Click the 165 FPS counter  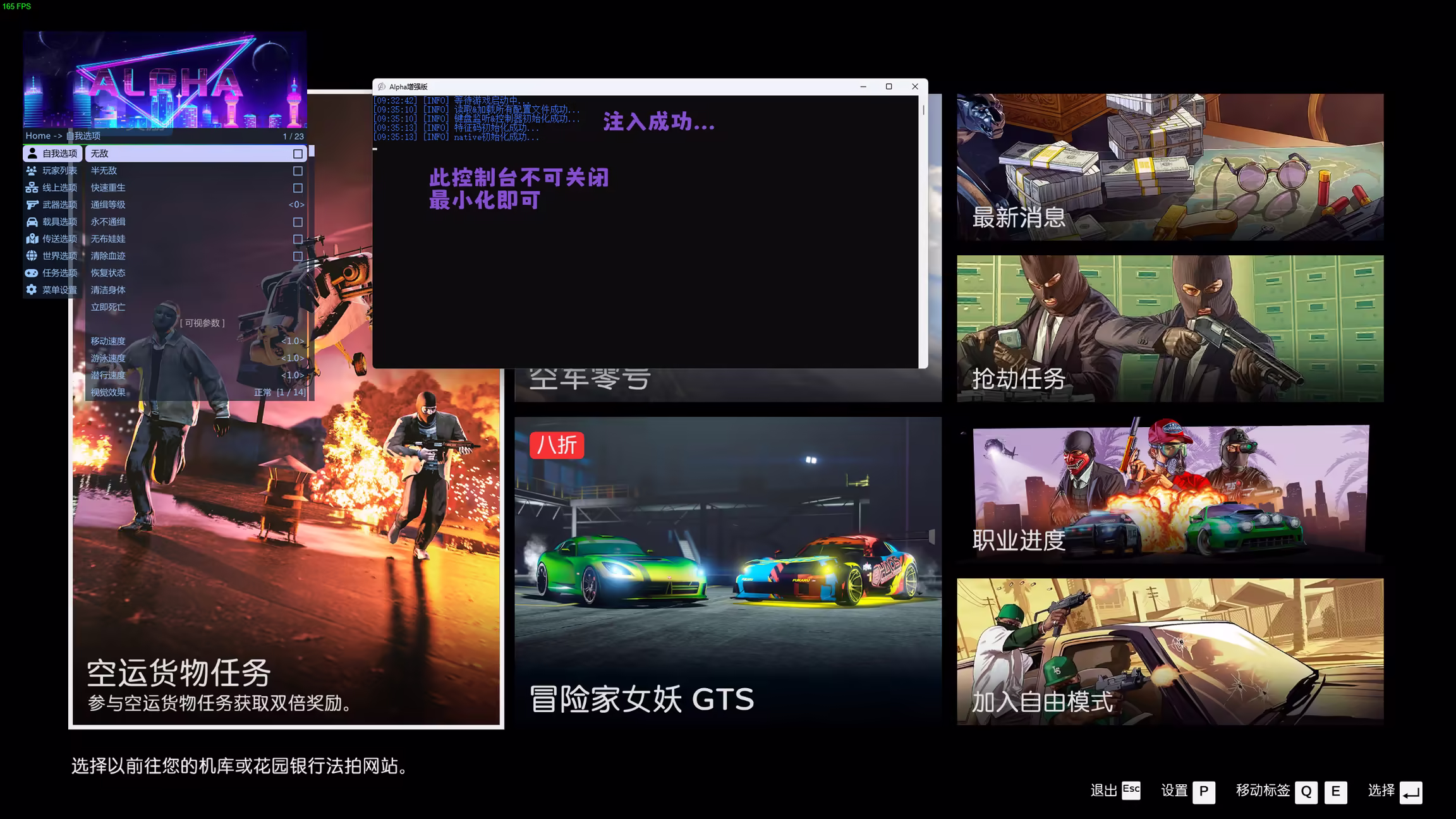[16, 6]
